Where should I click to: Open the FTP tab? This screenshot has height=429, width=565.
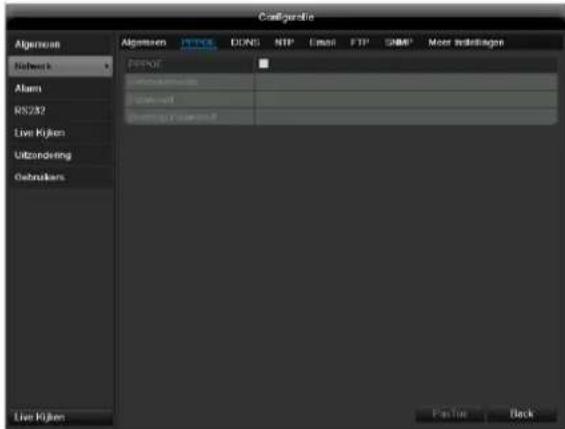pos(360,43)
